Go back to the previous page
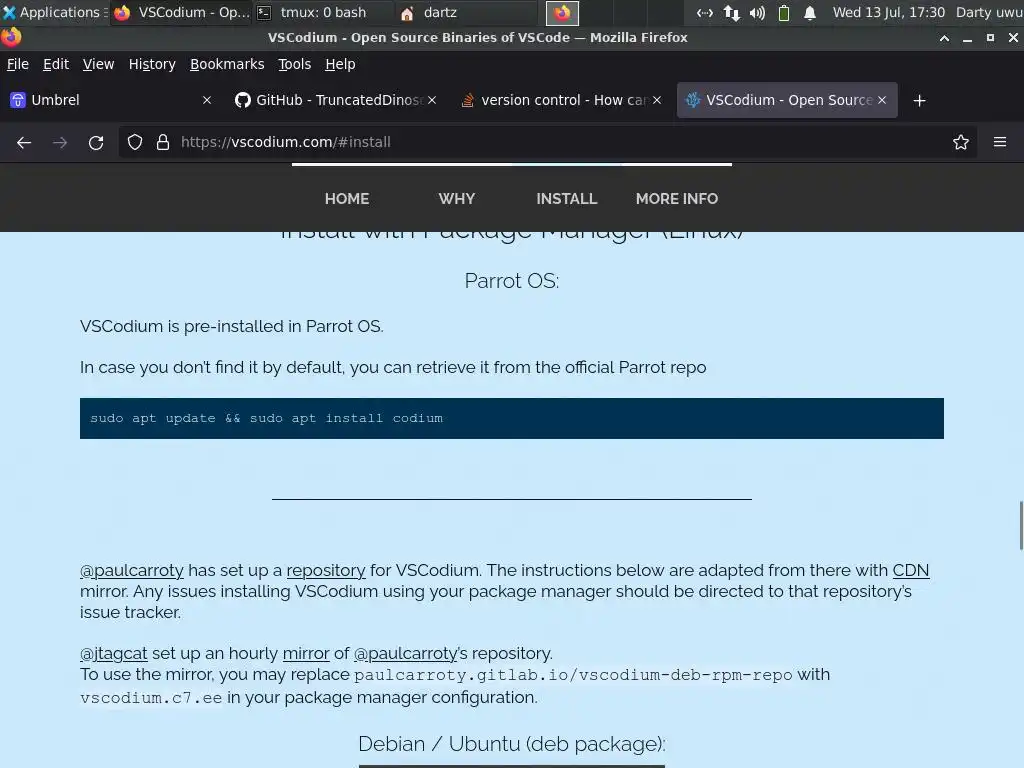The width and height of the screenshot is (1024, 768). tap(24, 142)
